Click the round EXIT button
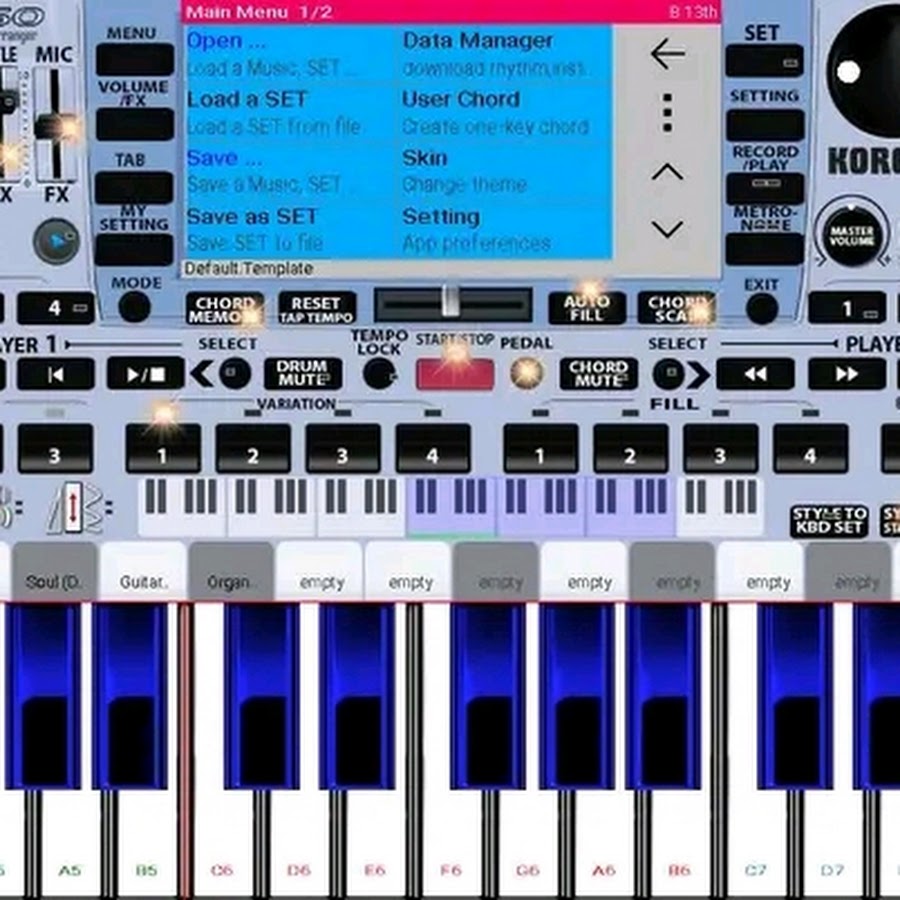900x900 pixels. tap(762, 308)
